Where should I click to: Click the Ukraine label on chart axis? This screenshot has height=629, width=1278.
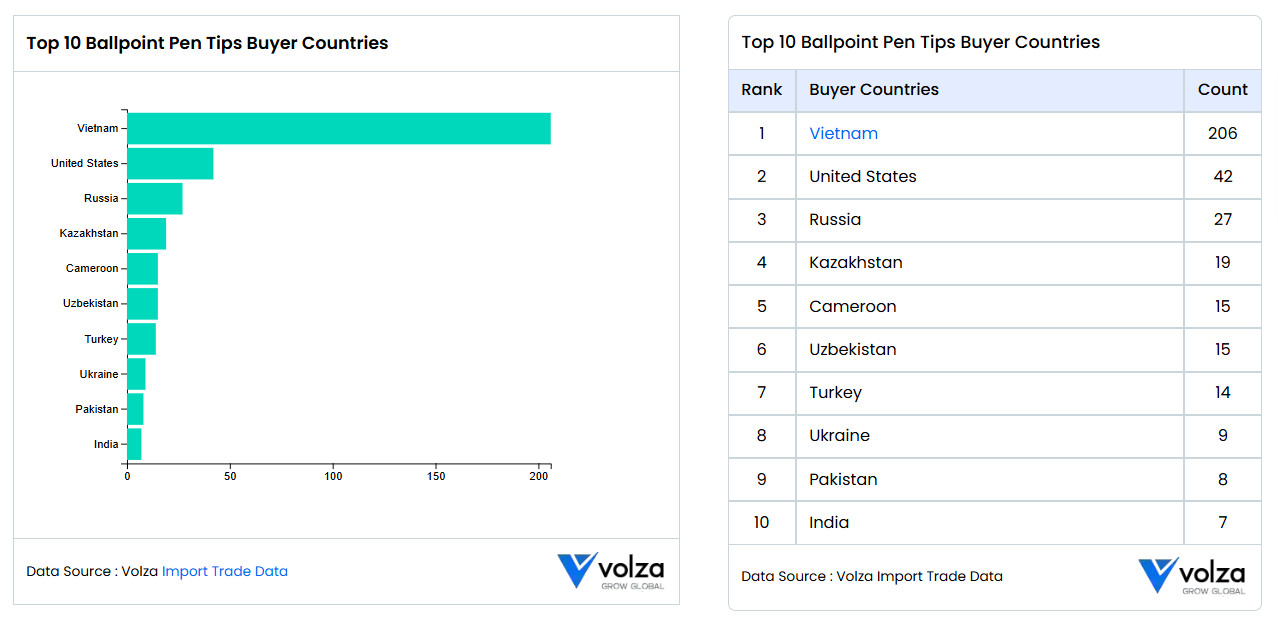(99, 374)
